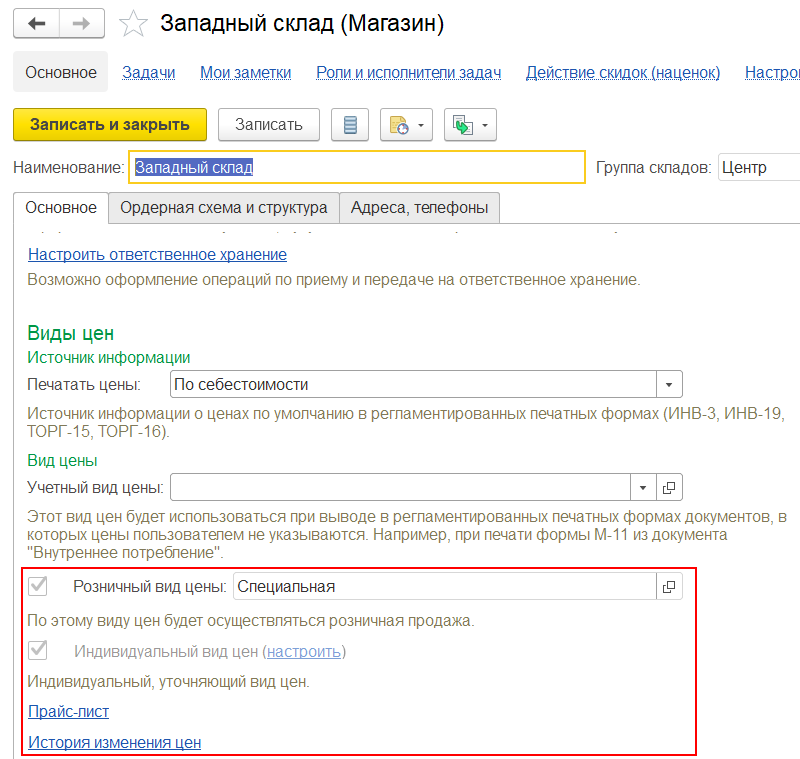800x759 pixels.
Task: Expand the Печатать цены dropdown
Action: pos(669,385)
